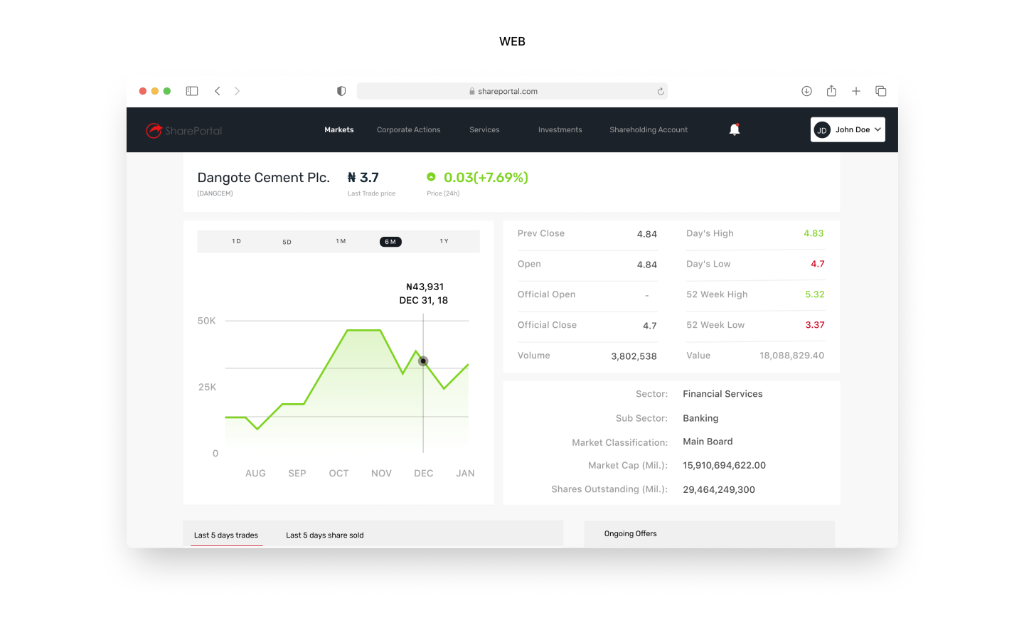The height and width of the screenshot is (623, 1024).
Task: Click the SharePortal logo
Action: 184,130
